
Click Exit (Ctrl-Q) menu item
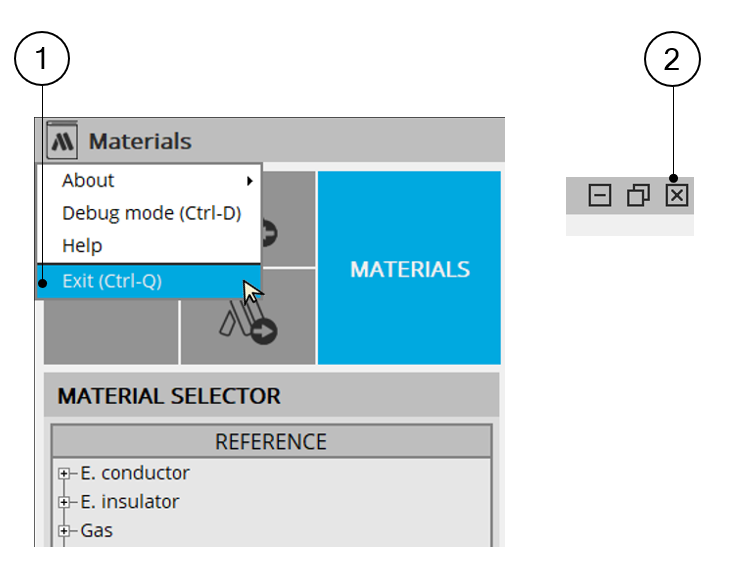[x=112, y=281]
